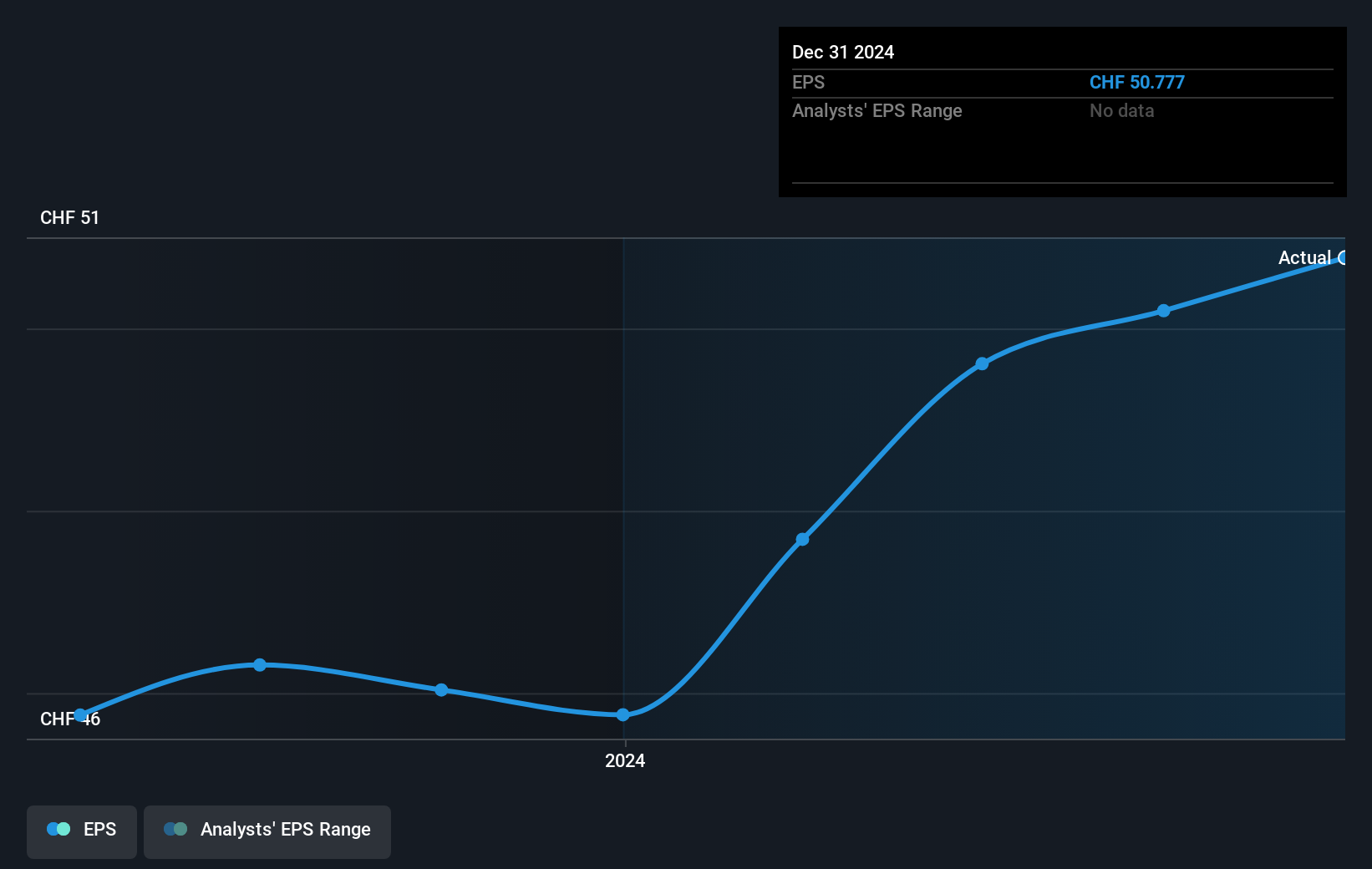Select the EPS data point at 2024 gridline
The height and width of the screenshot is (869, 1372).
623,714
